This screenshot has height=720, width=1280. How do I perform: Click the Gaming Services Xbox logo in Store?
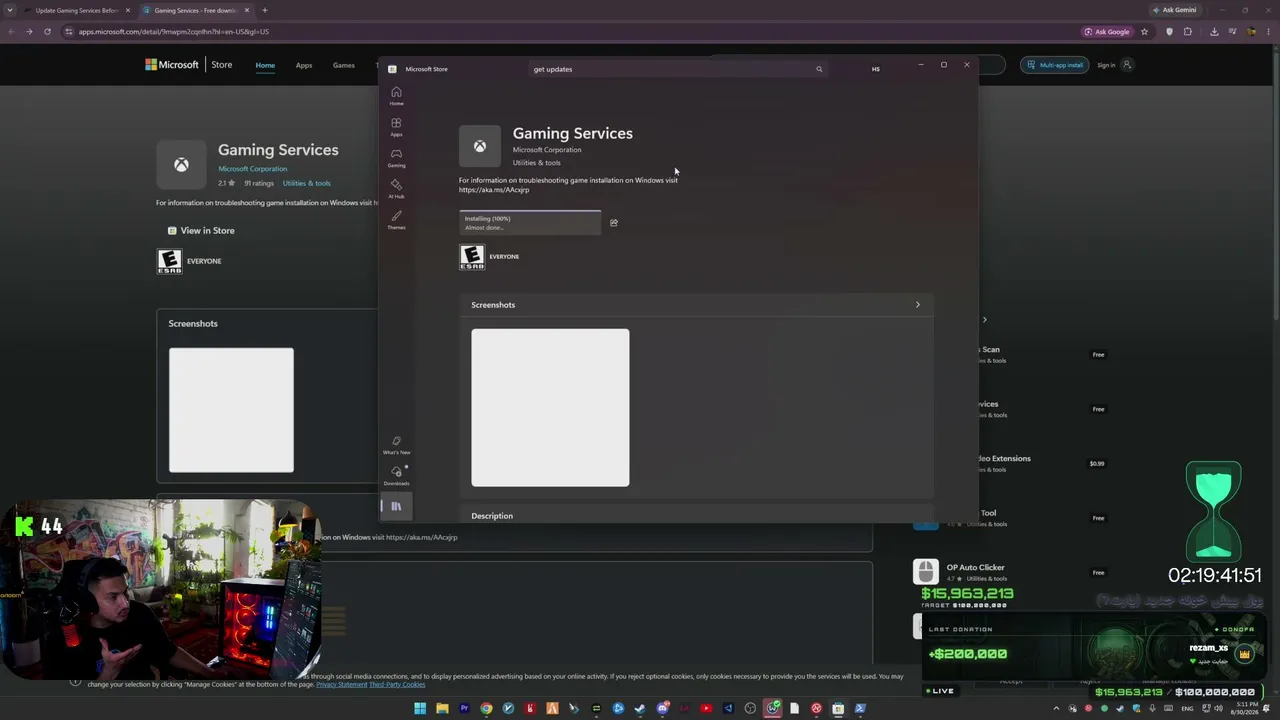pyautogui.click(x=480, y=146)
